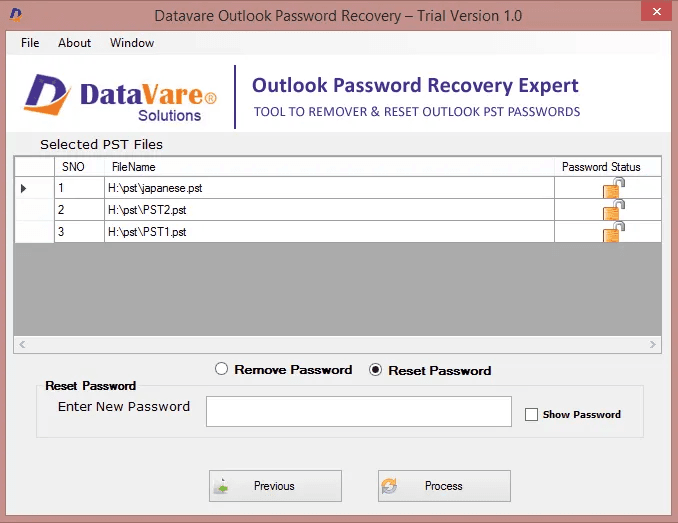Click the Password Status column header

point(608,167)
